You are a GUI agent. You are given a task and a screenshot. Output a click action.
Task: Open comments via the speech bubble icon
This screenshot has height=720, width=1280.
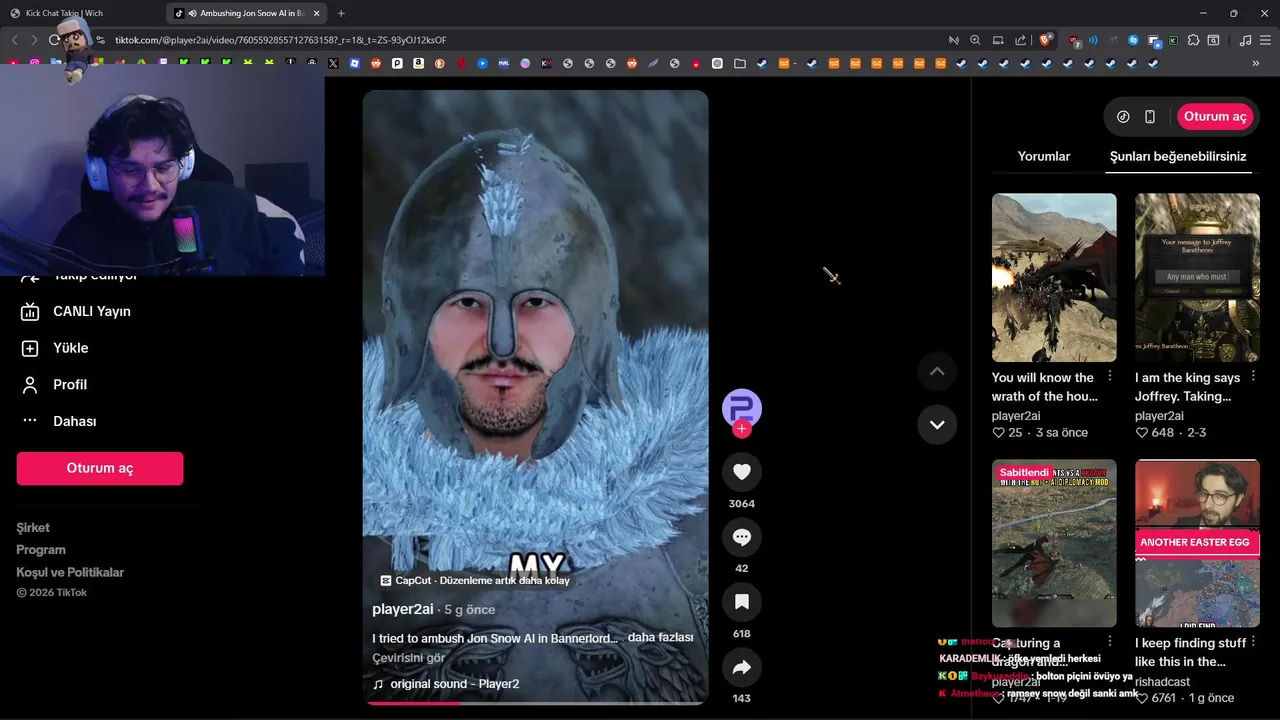[741, 537]
